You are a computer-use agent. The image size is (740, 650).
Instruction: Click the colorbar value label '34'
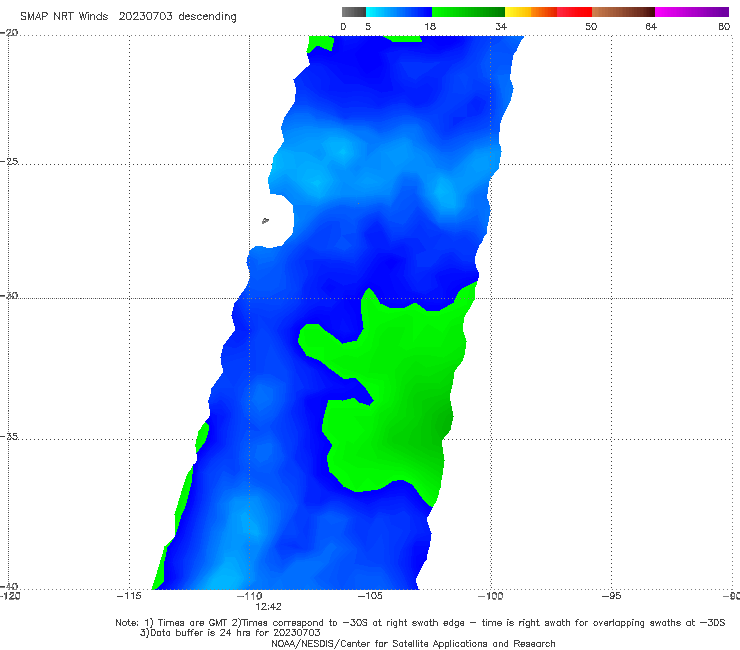(501, 26)
